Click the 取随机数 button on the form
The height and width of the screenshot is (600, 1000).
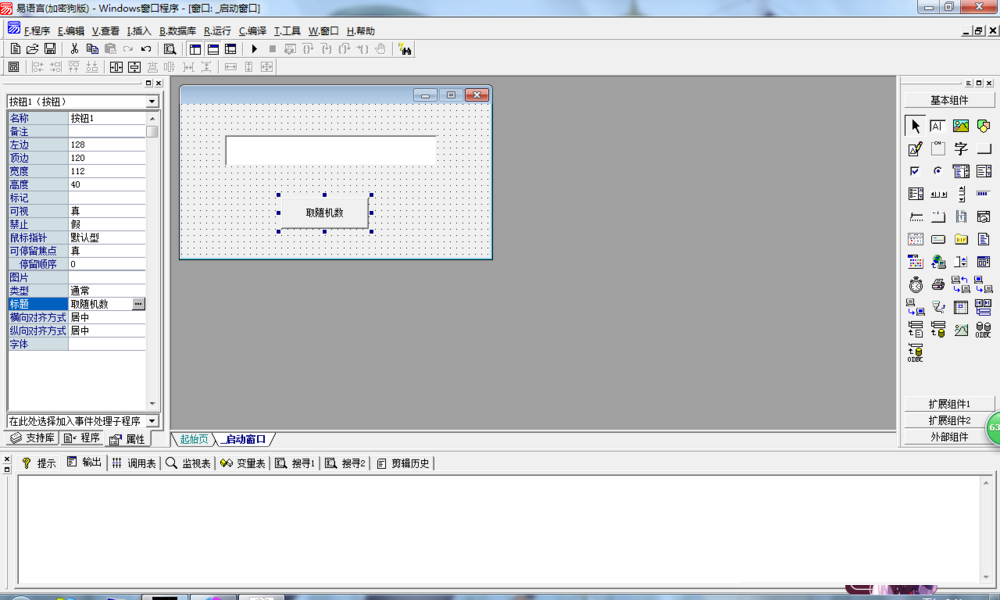[x=324, y=212]
